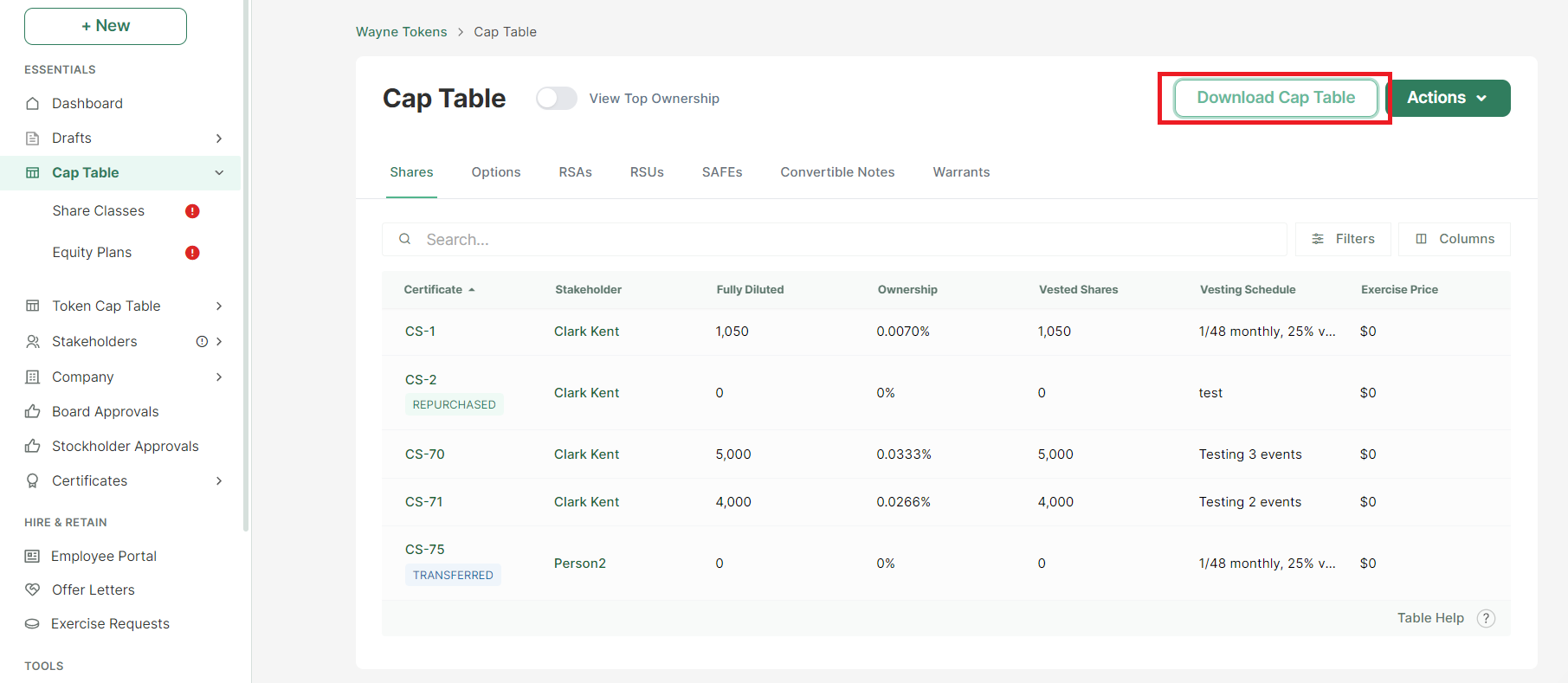Click the Company building icon
The image size is (1568, 683).
(x=32, y=377)
